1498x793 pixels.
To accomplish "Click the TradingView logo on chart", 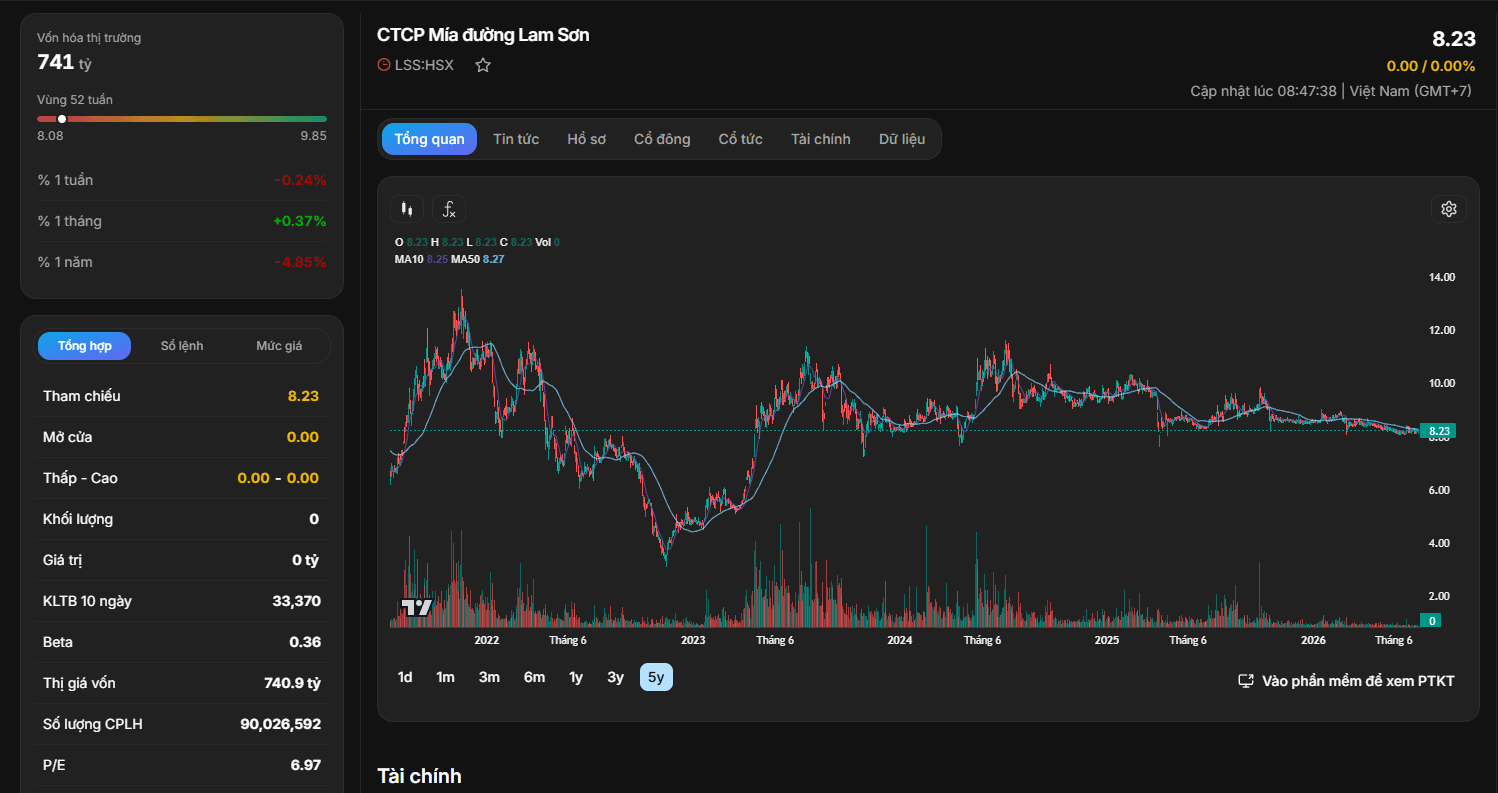I will [416, 607].
